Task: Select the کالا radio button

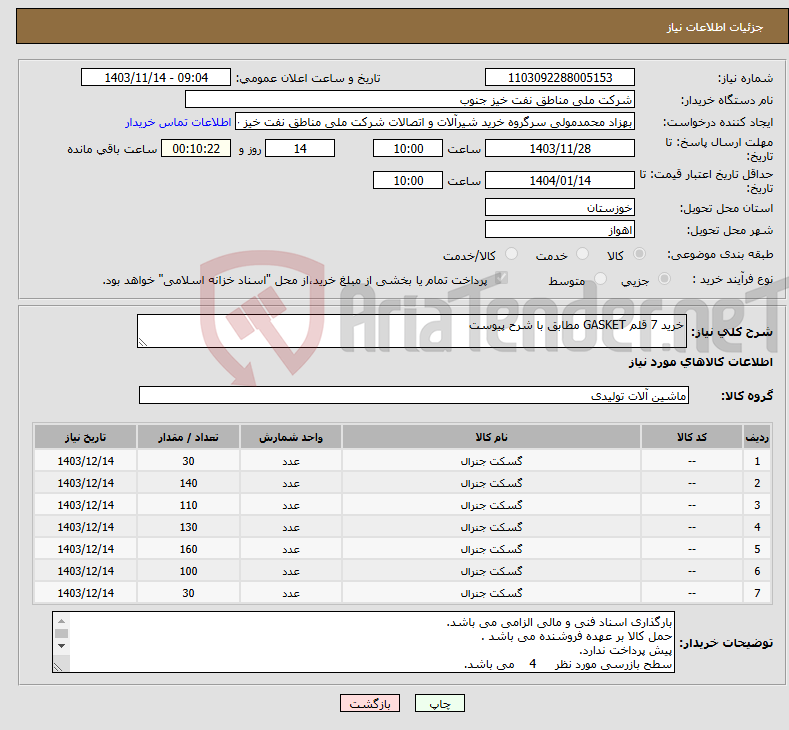Action: [639, 255]
